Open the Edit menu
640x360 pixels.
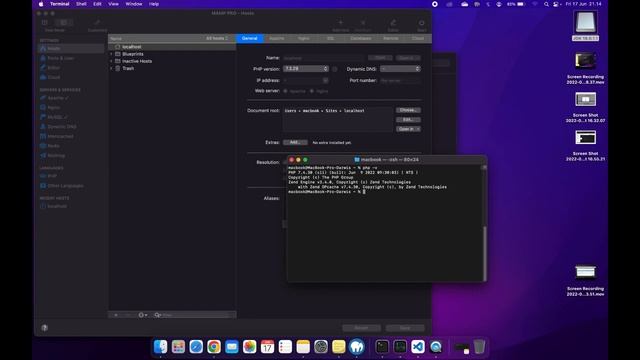click(x=97, y=4)
